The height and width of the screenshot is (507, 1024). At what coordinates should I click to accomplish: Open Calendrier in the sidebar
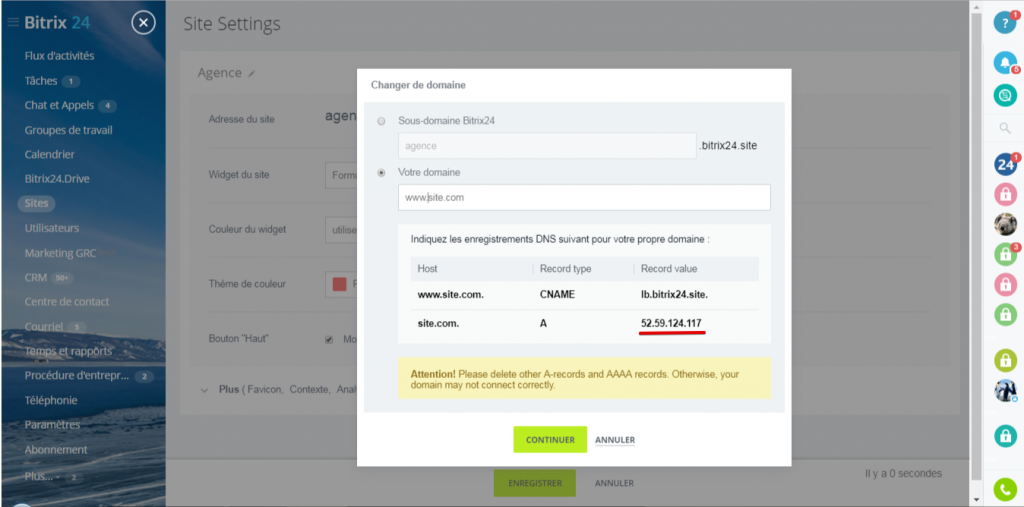coord(50,155)
